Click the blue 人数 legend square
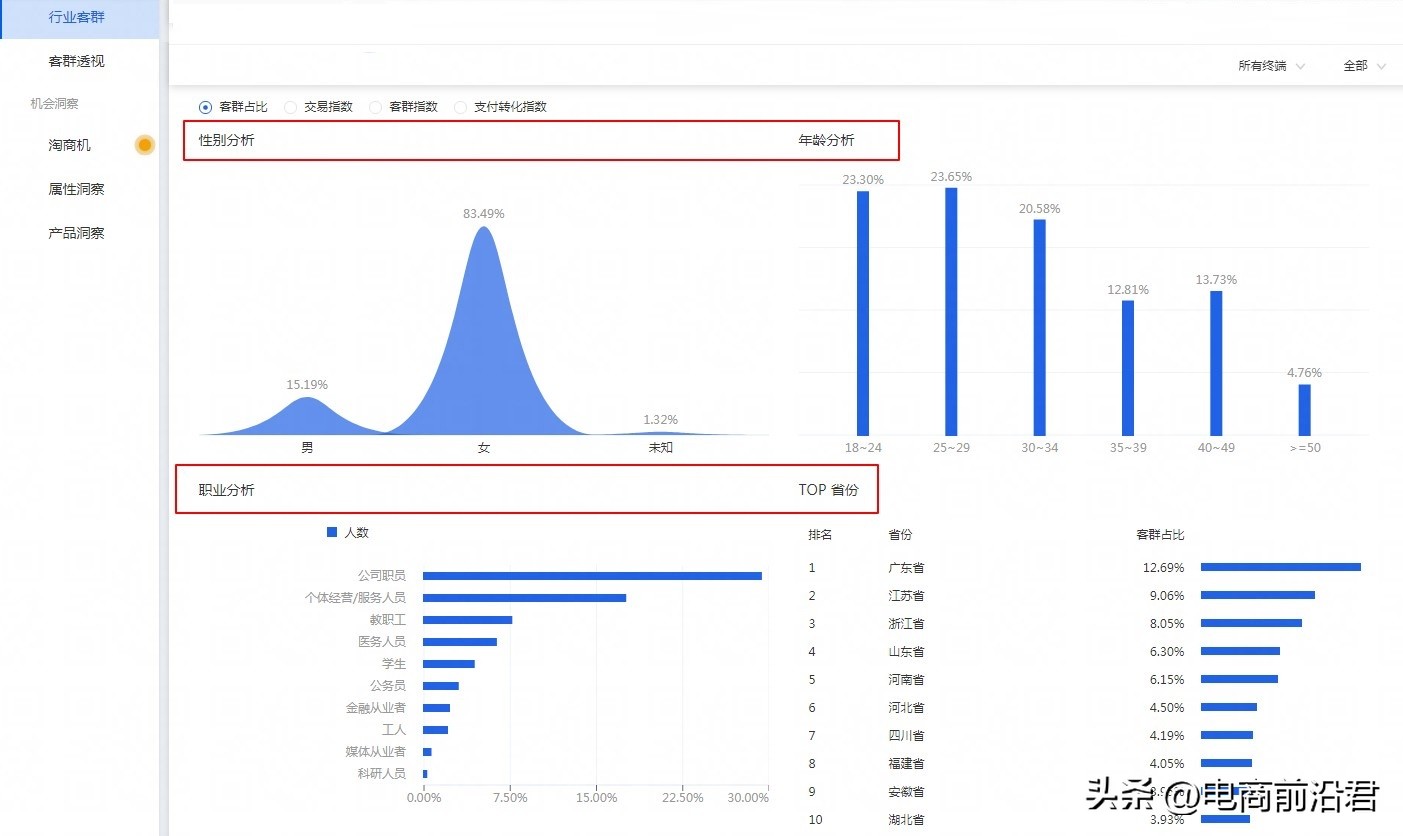The height and width of the screenshot is (836, 1403). click(x=331, y=532)
